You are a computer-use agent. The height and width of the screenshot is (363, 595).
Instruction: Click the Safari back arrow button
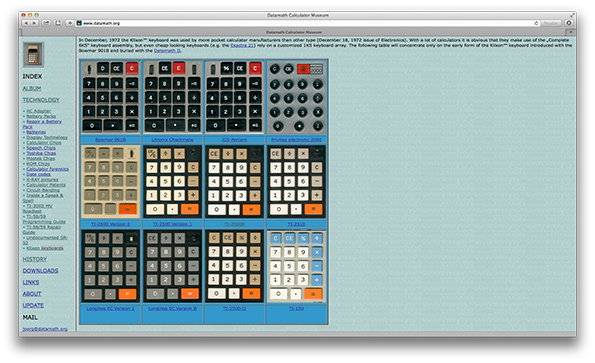(x=26, y=23)
